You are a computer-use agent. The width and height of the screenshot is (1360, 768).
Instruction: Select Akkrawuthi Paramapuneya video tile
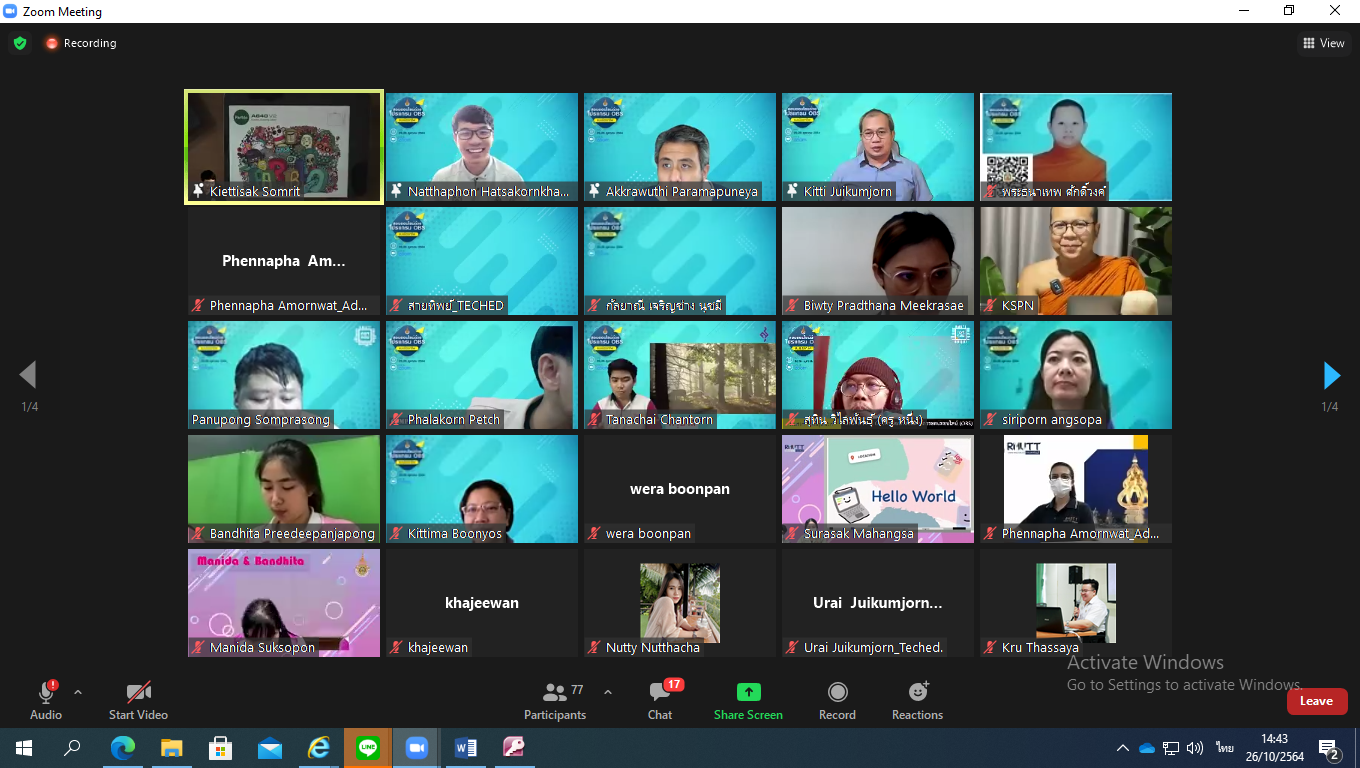click(680, 147)
